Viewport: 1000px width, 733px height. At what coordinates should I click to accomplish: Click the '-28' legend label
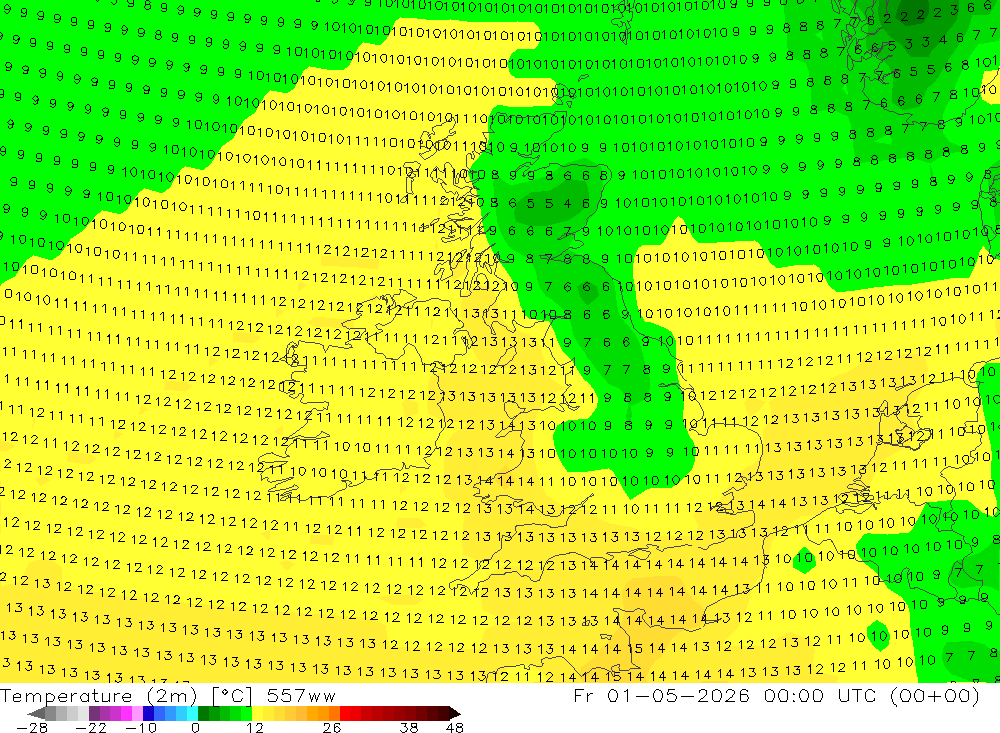(32, 727)
